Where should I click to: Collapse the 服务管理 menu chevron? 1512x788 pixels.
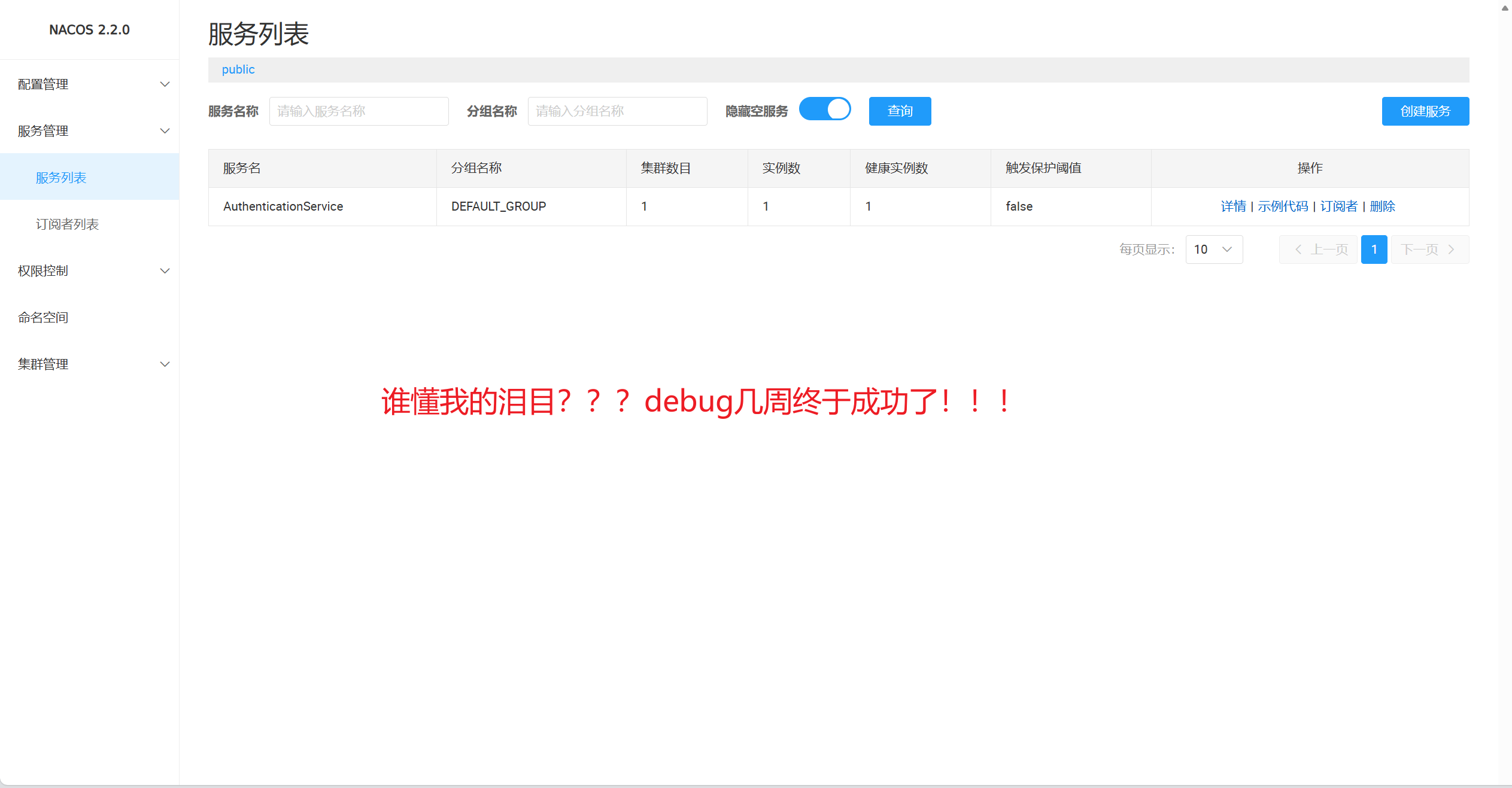(165, 131)
